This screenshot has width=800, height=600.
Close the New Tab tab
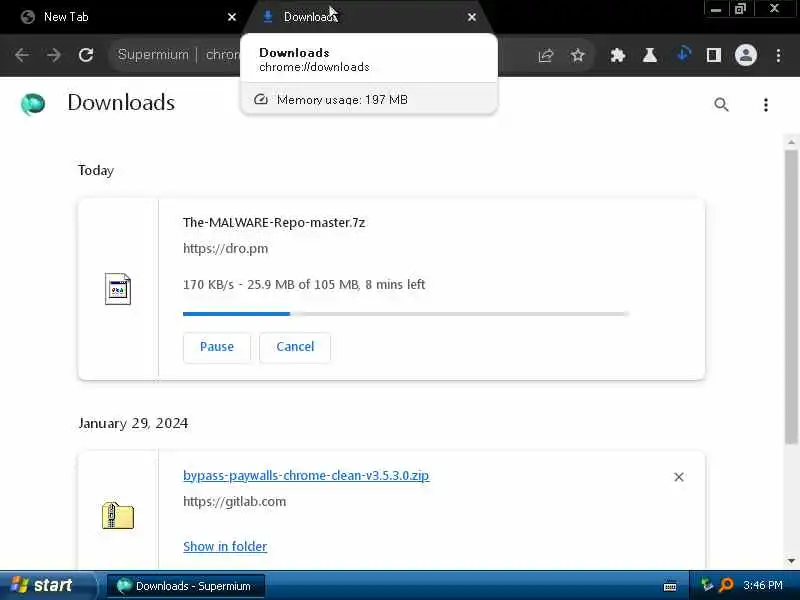pyautogui.click(x=232, y=17)
